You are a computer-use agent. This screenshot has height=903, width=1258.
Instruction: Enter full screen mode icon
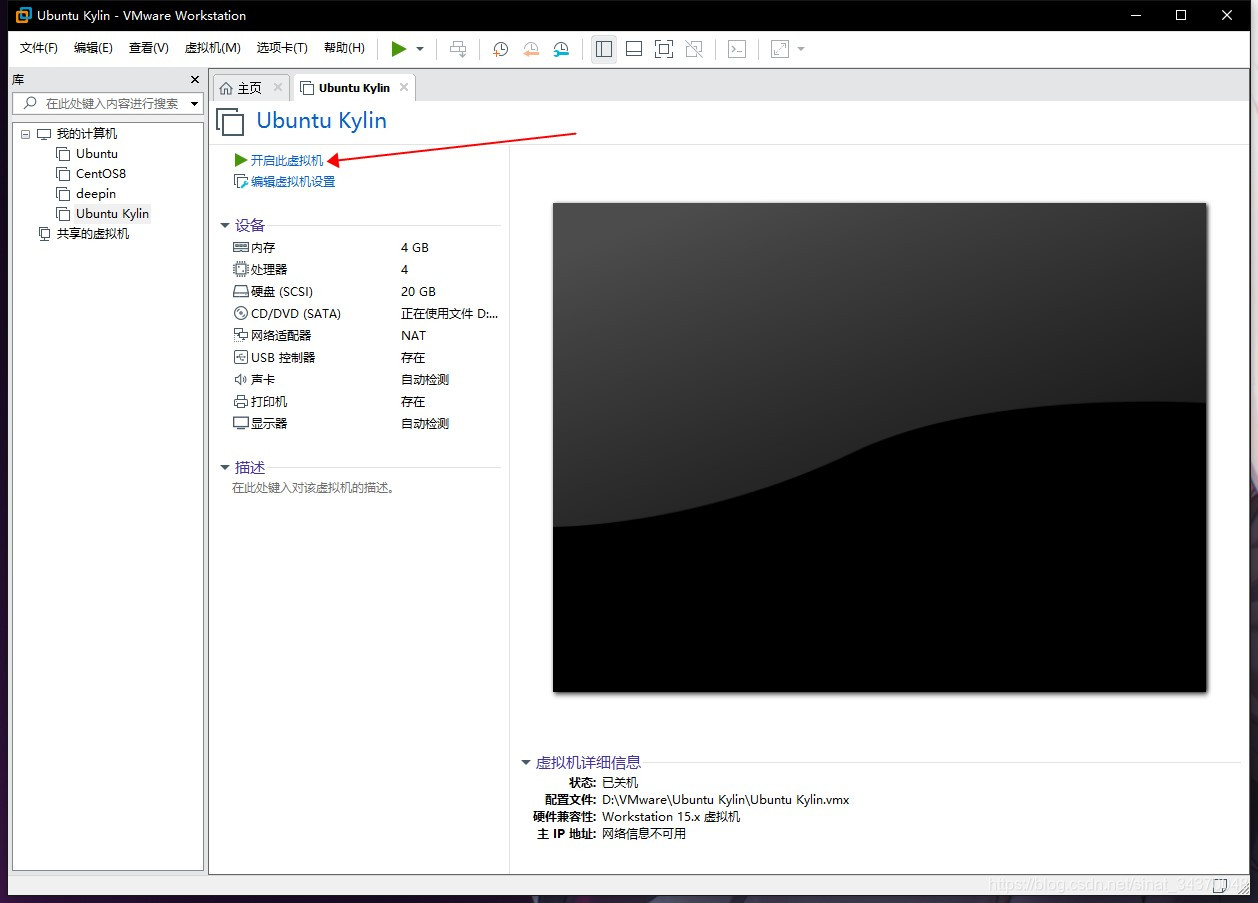(x=664, y=49)
